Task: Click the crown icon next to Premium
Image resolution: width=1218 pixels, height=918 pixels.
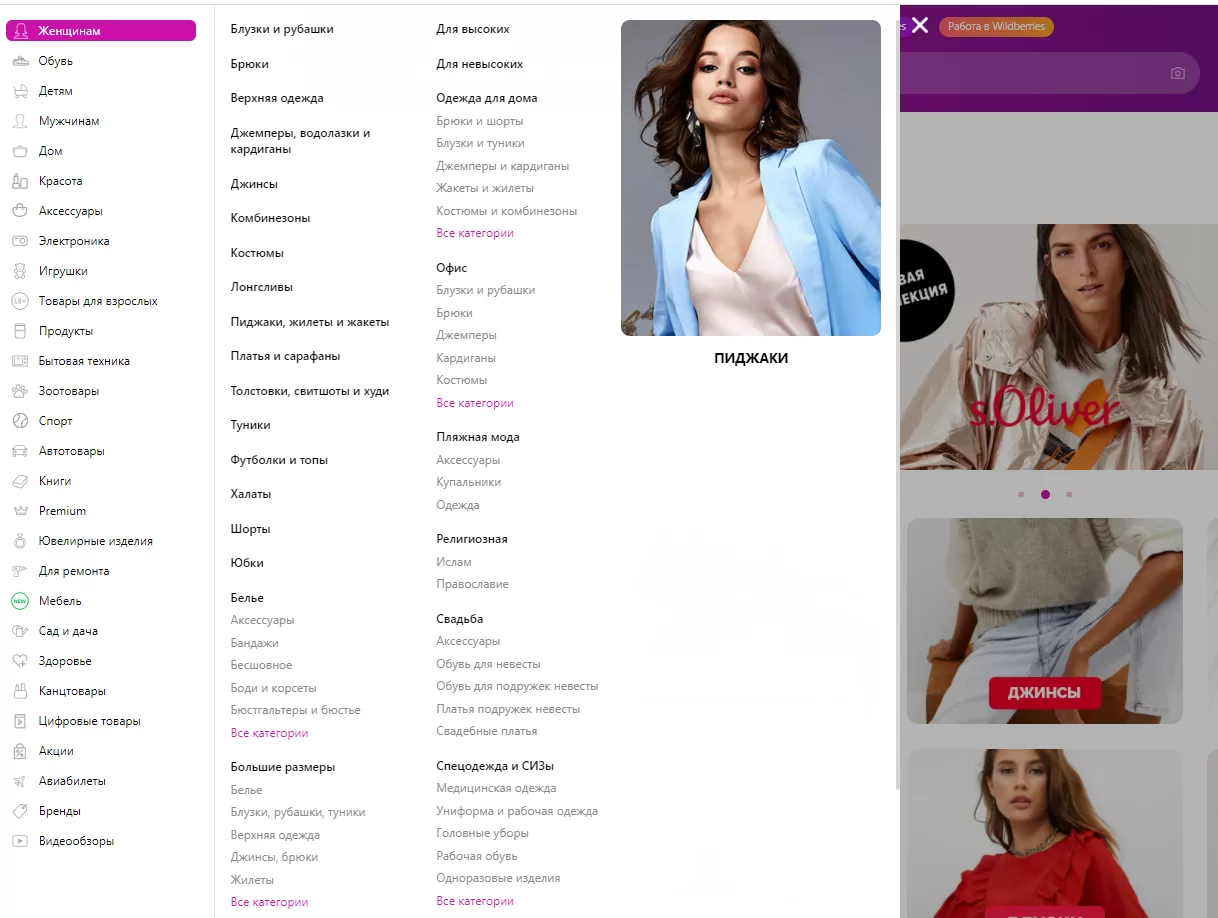Action: [20, 511]
